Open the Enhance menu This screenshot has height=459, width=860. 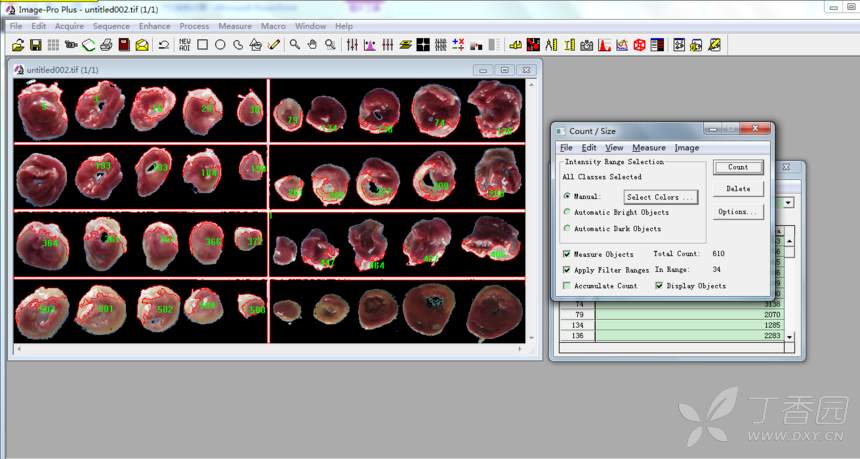[155, 26]
